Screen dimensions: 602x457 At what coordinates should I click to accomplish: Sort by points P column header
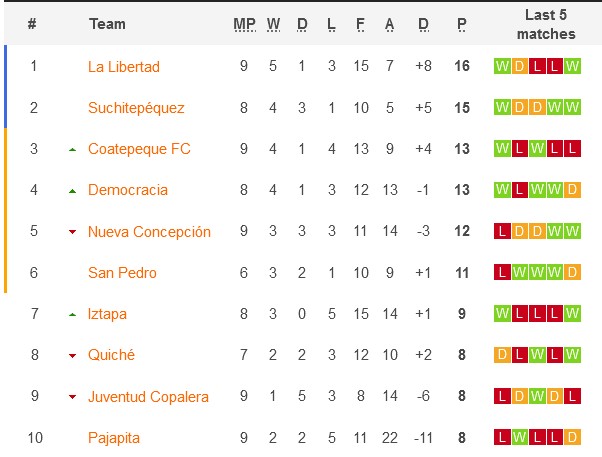[461, 24]
